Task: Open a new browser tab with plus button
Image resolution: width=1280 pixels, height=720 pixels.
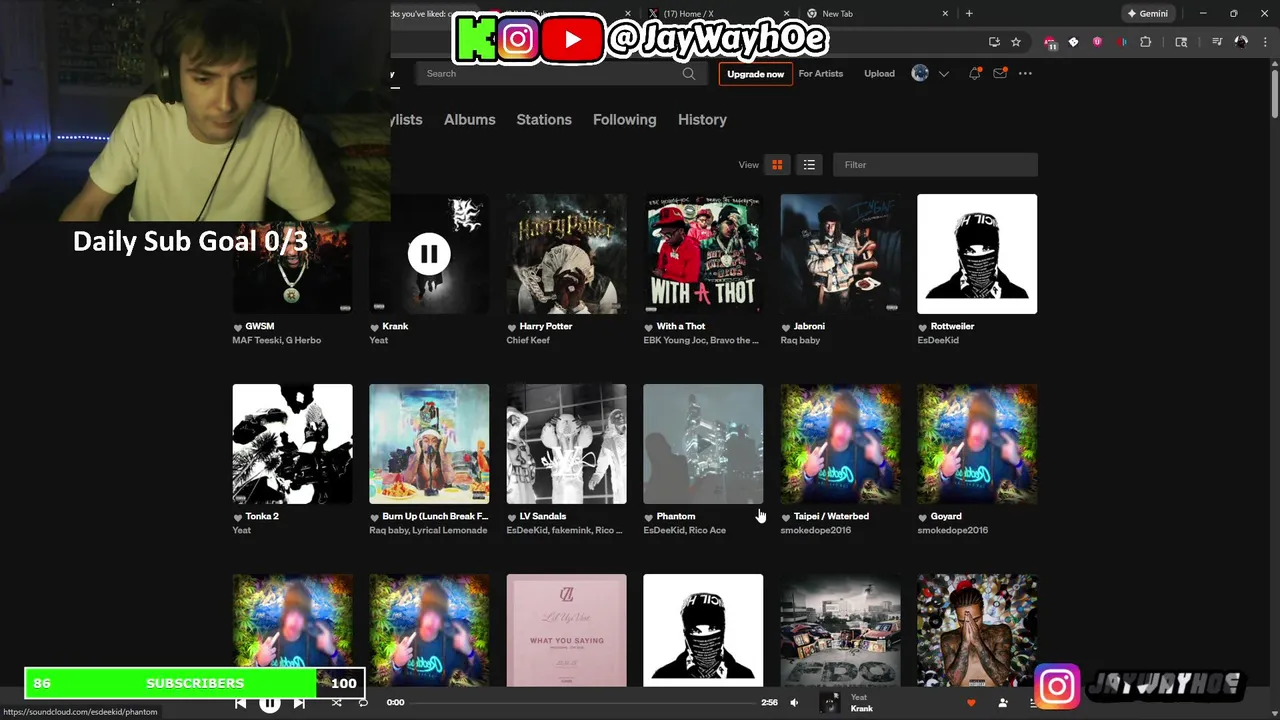Action: pos(969,14)
